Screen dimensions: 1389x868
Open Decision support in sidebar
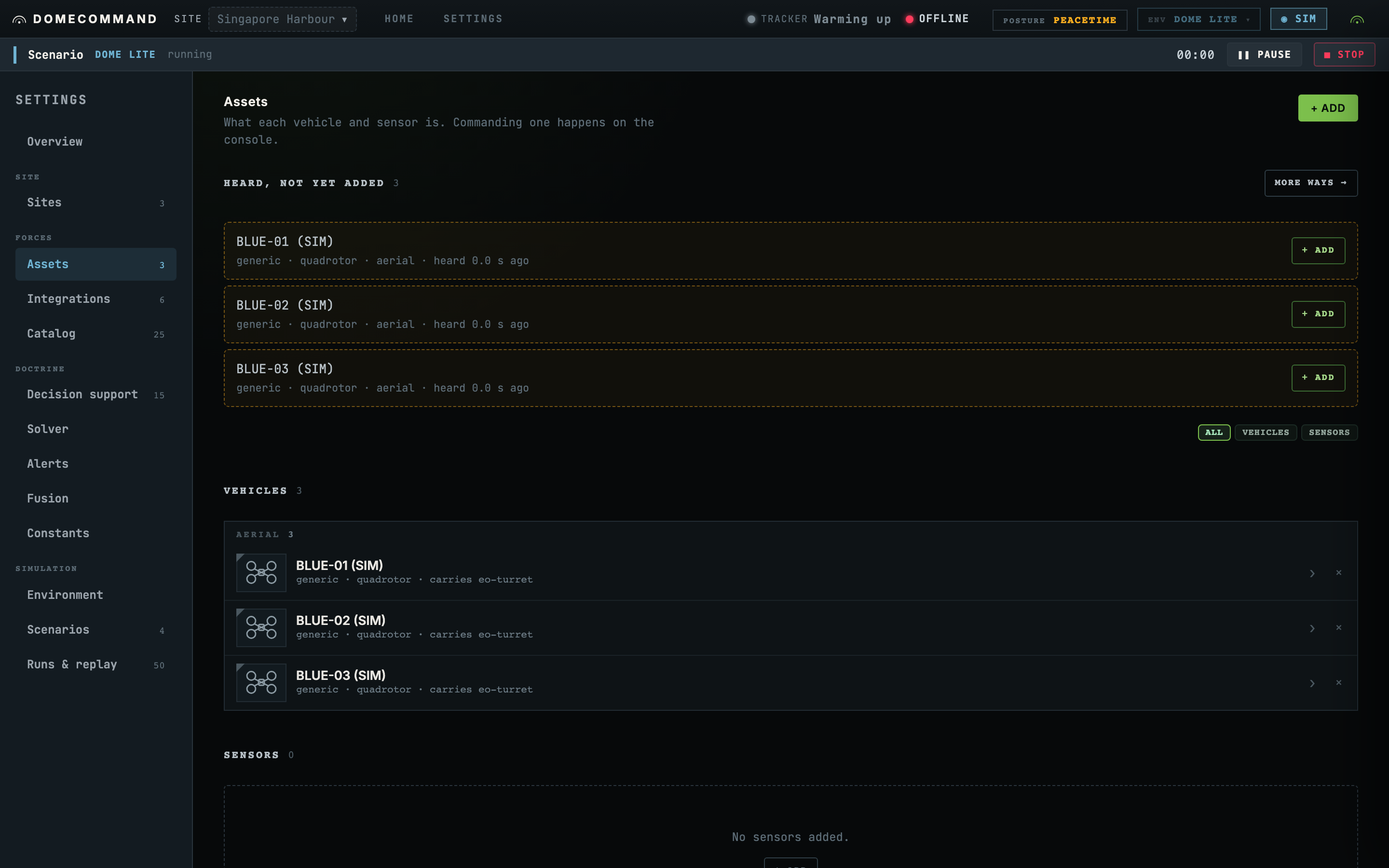tap(96, 394)
